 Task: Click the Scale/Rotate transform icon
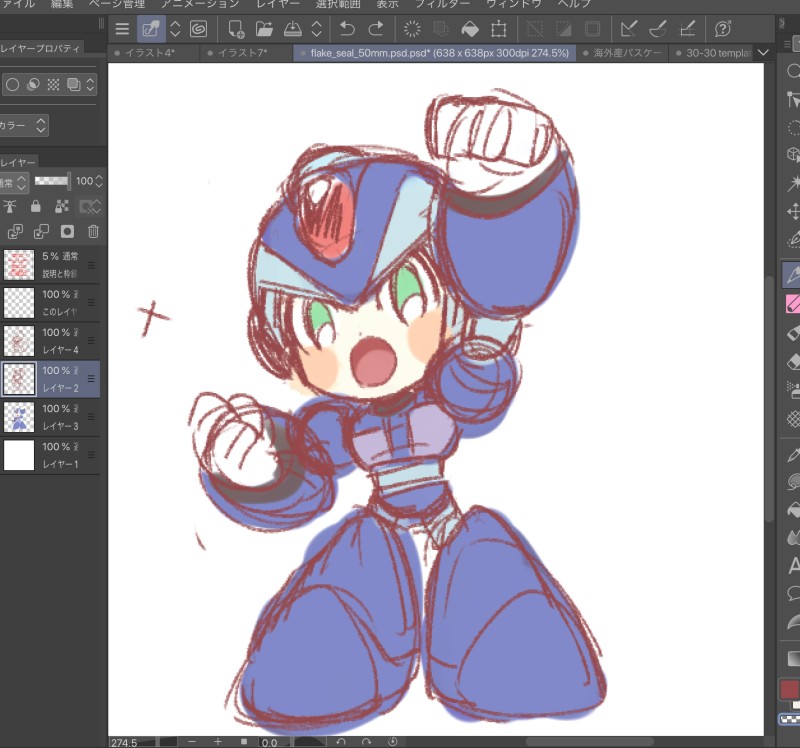point(498,29)
